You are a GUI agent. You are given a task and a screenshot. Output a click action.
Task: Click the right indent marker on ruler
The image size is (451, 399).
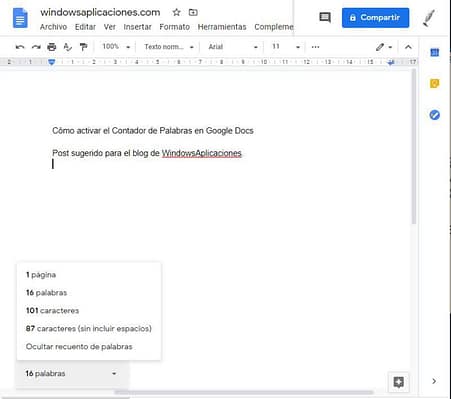coord(391,62)
